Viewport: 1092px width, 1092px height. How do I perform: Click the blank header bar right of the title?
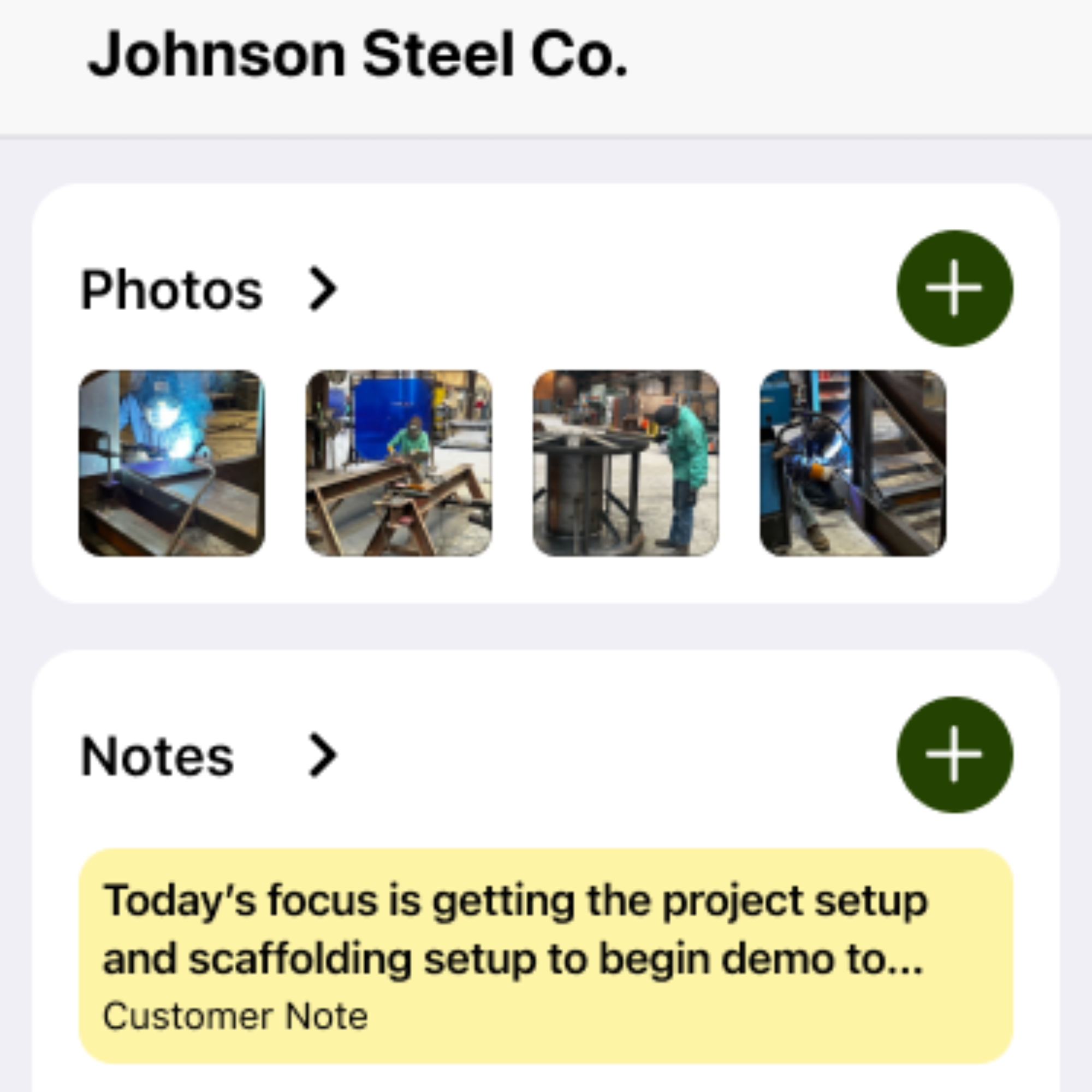coord(848,57)
